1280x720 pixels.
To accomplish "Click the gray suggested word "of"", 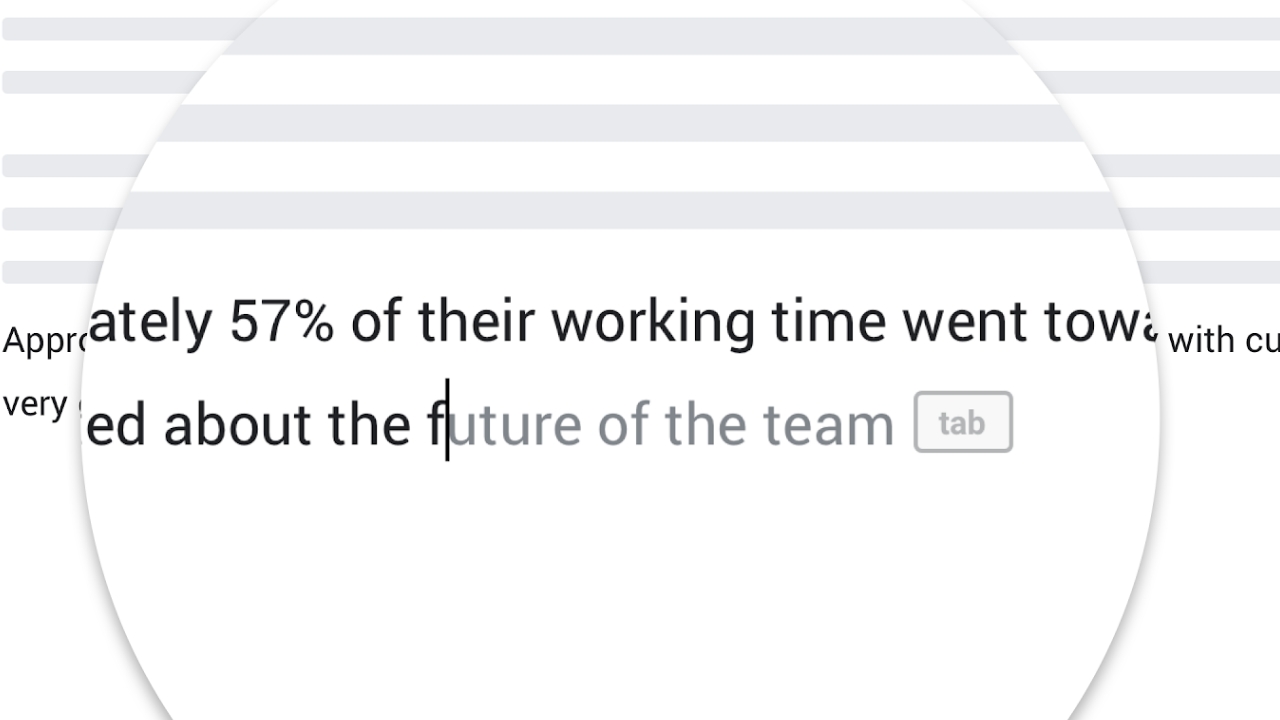I will [x=622, y=425].
